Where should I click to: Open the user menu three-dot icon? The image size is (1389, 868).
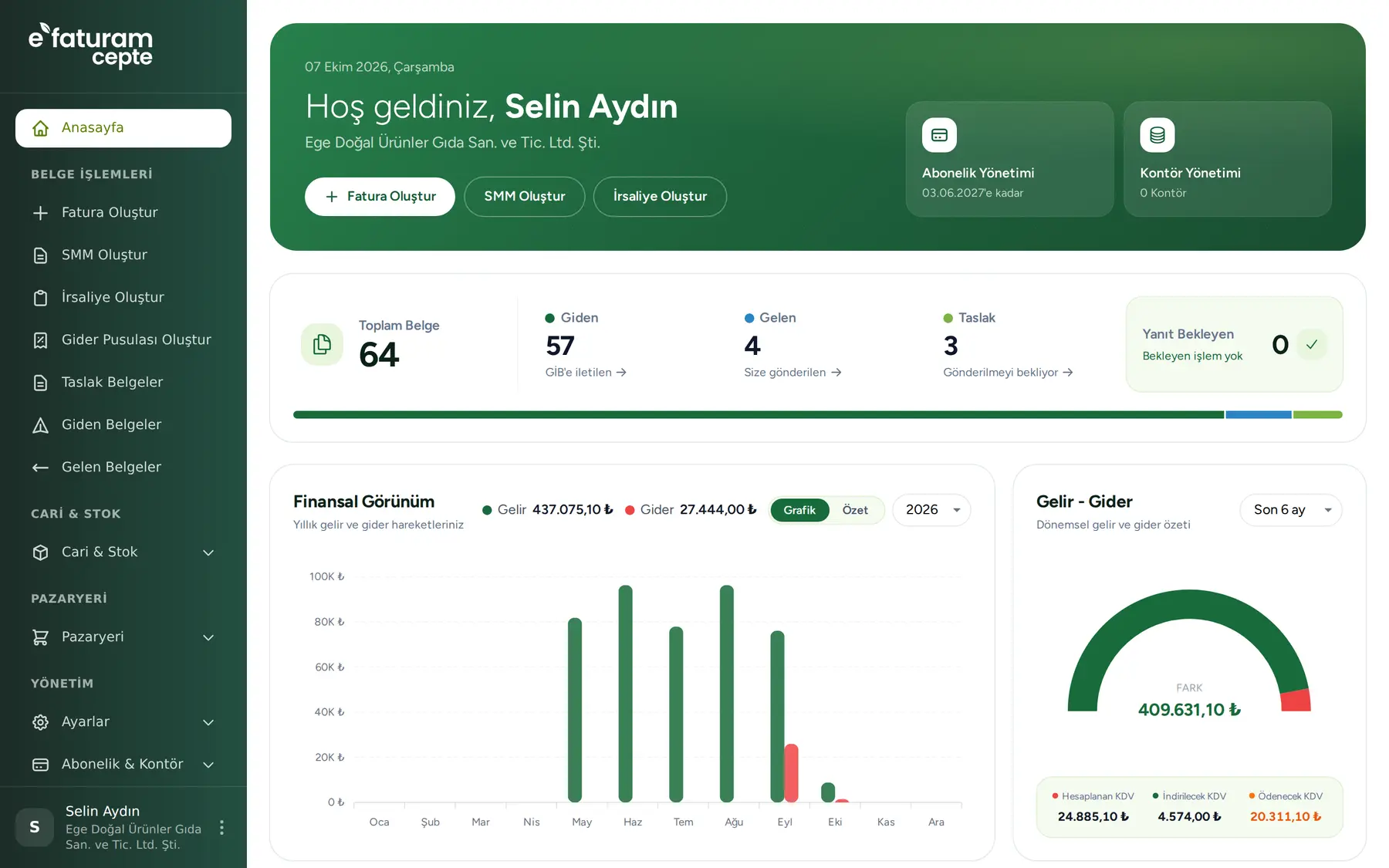click(221, 827)
